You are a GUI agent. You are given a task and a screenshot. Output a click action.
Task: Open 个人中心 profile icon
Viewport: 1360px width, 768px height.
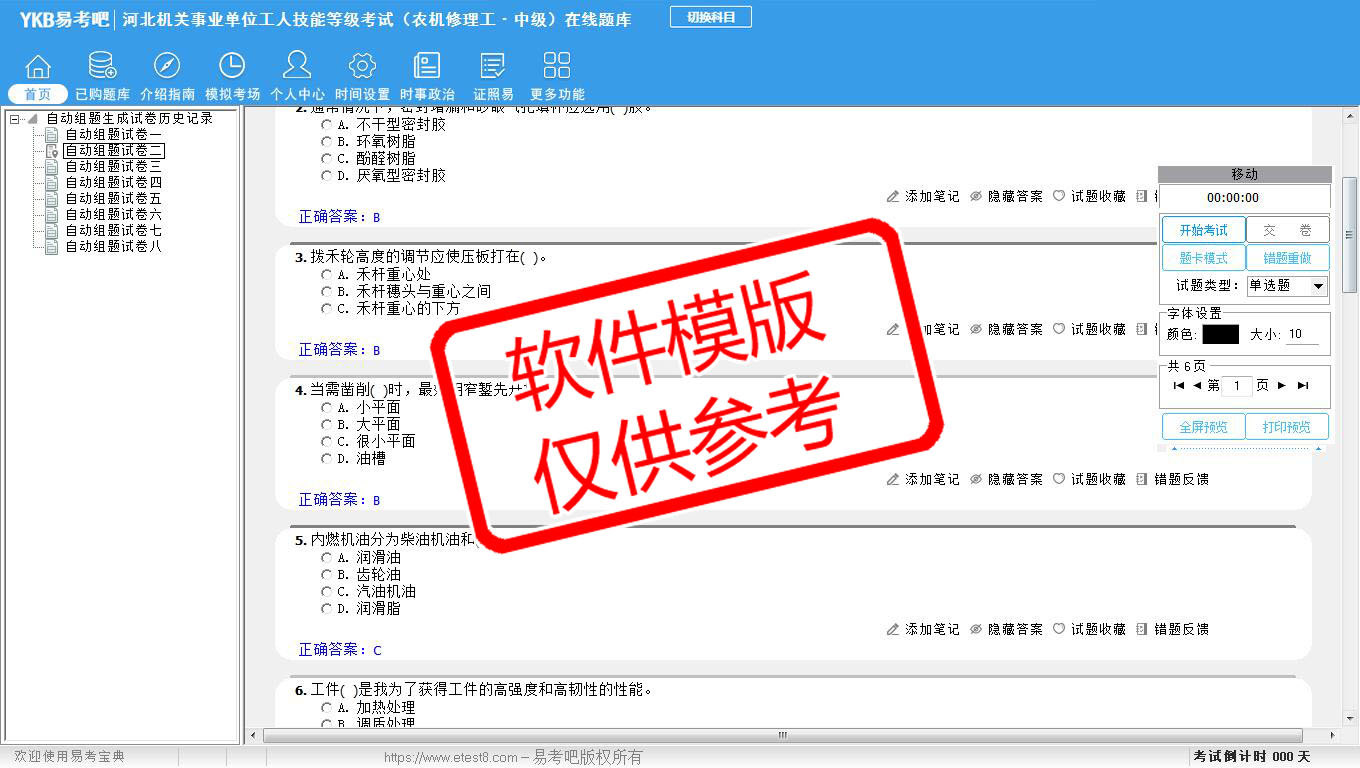(297, 67)
